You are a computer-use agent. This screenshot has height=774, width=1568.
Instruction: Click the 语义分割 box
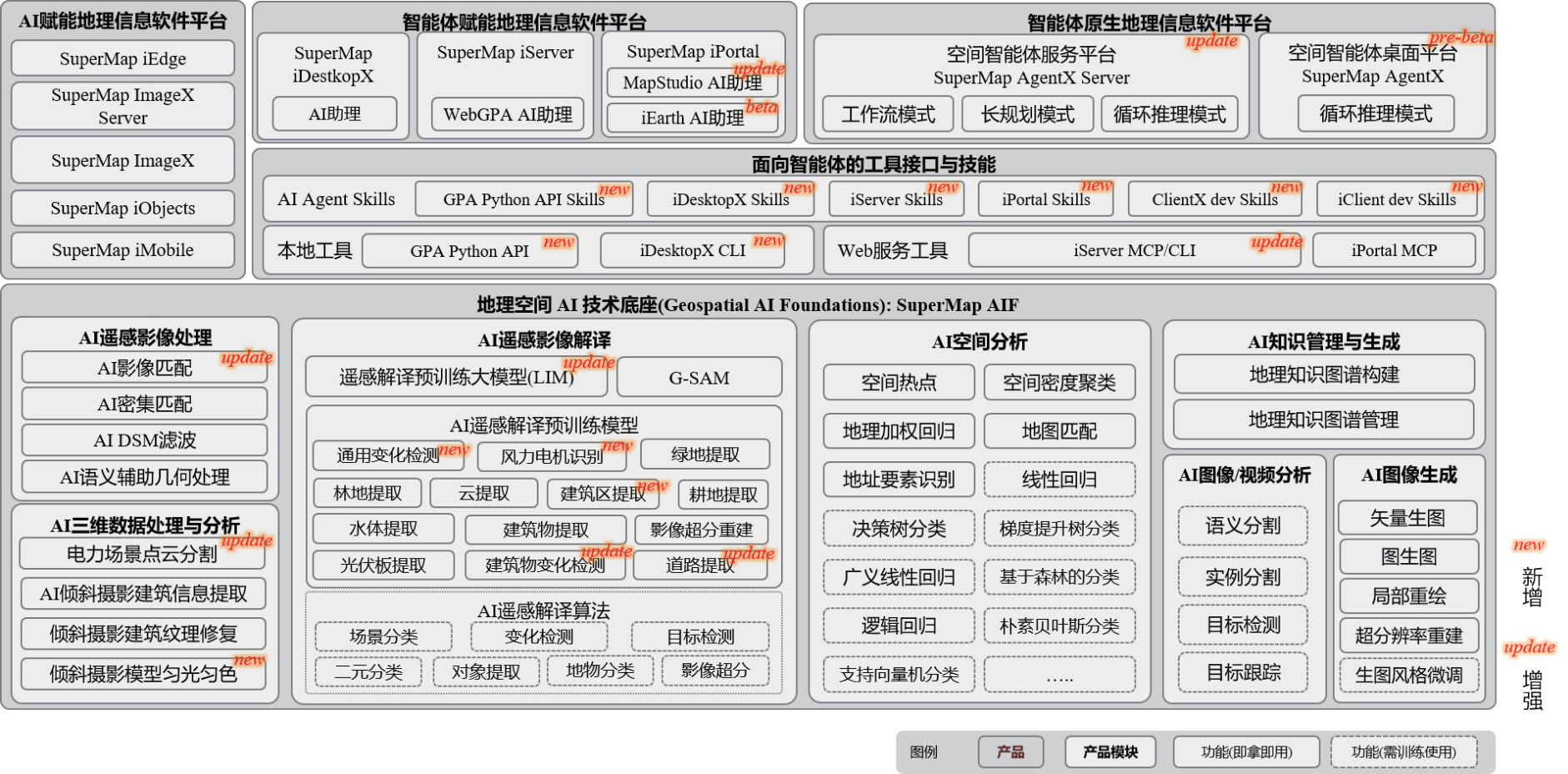(x=1243, y=525)
